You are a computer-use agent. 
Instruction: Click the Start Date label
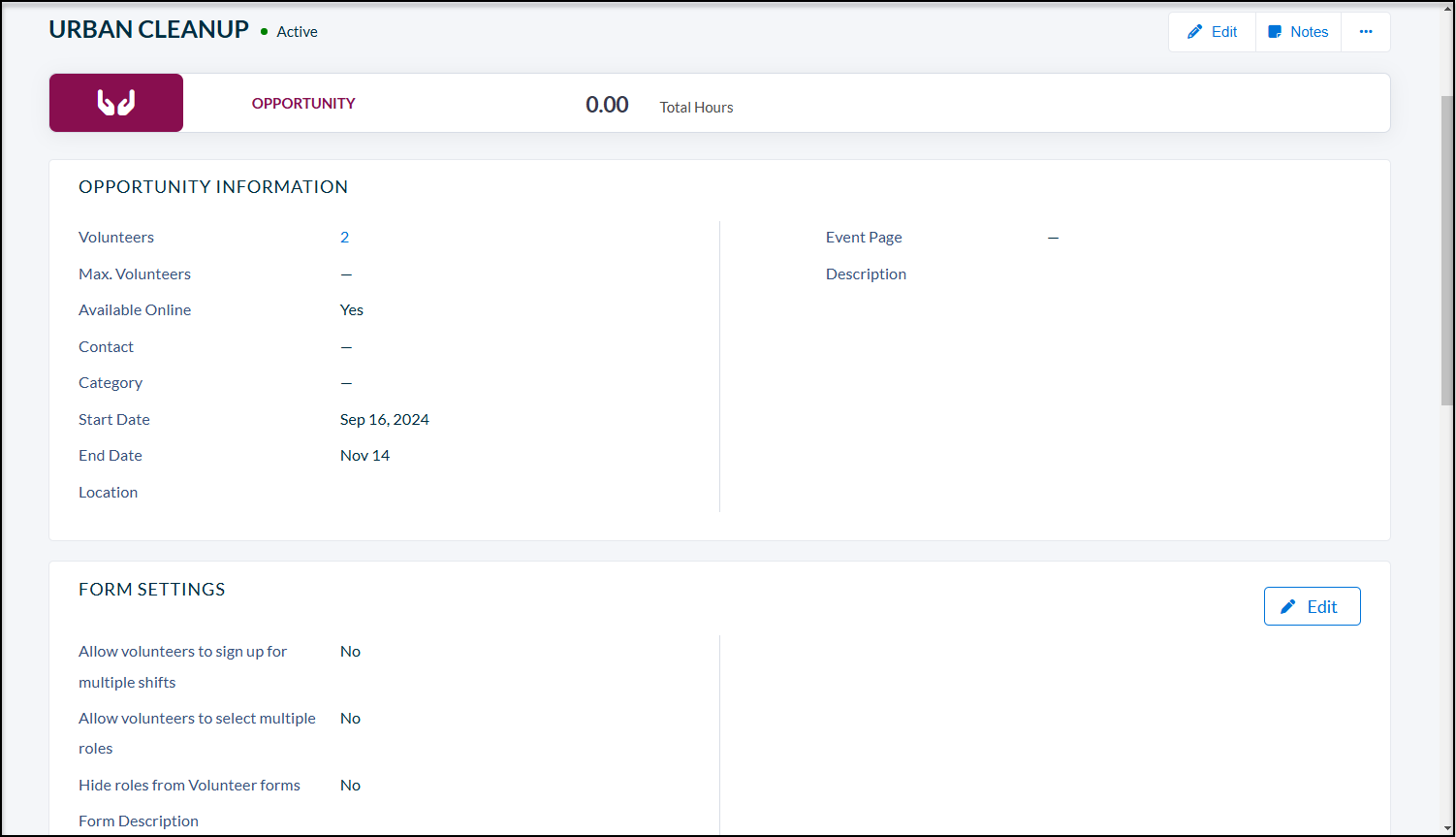pyautogui.click(x=114, y=420)
